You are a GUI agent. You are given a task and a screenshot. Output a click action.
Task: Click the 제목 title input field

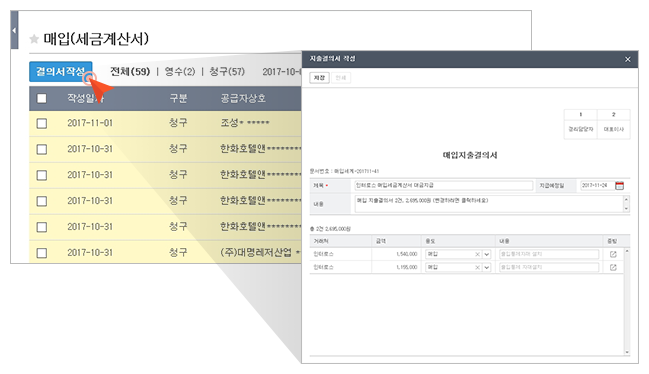click(444, 186)
